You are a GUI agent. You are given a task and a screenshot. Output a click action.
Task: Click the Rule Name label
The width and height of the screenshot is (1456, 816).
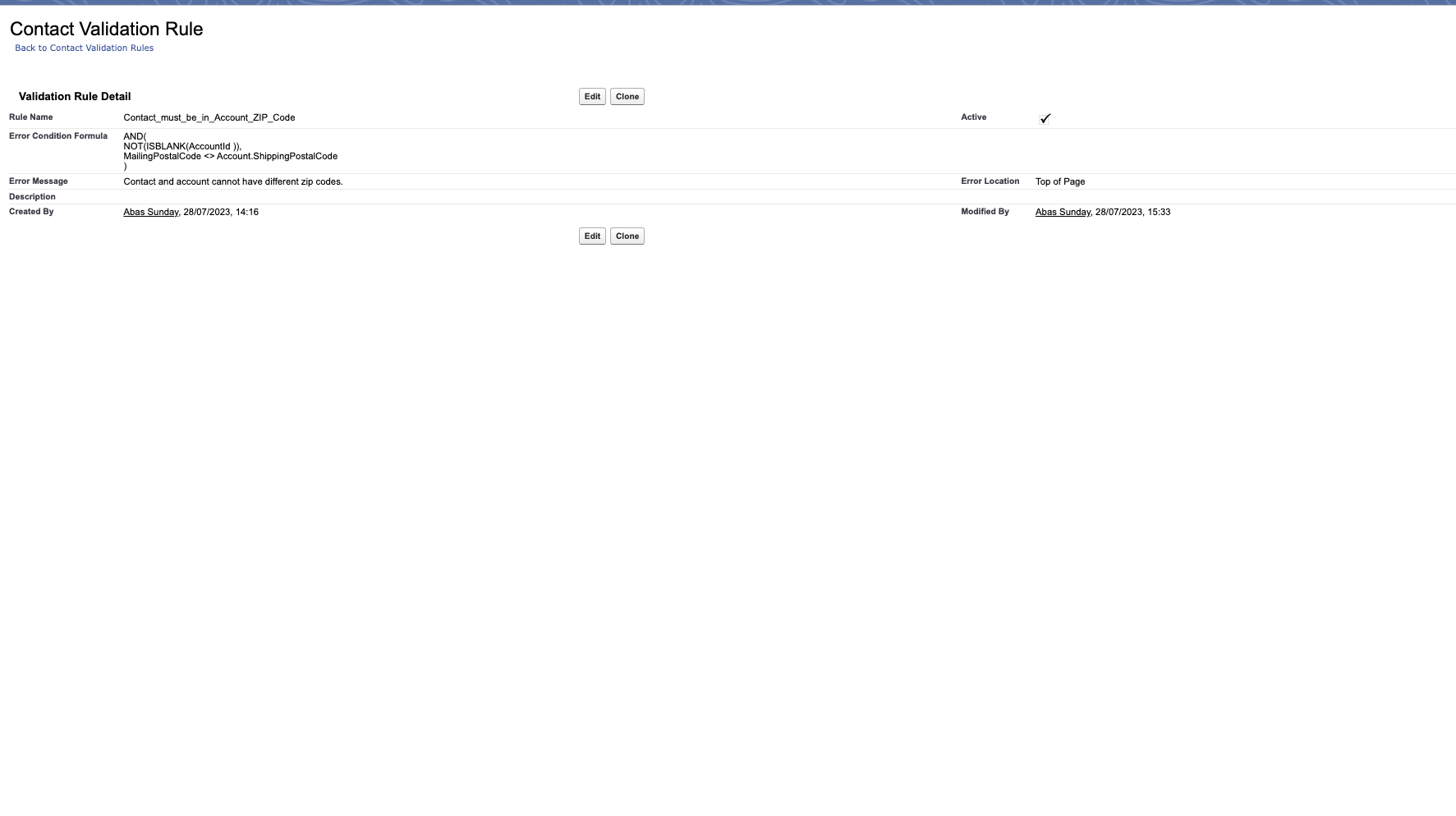(x=31, y=117)
